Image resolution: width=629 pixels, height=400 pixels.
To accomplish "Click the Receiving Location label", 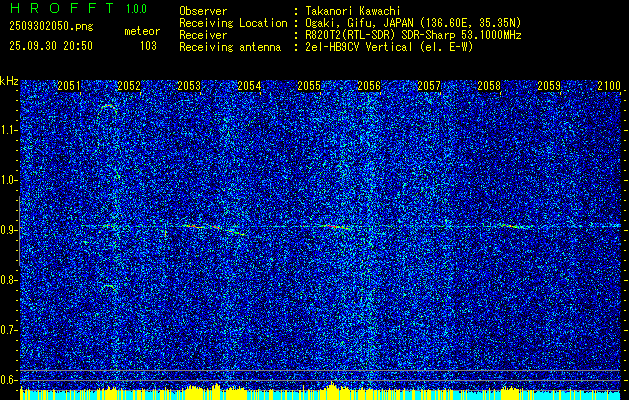I will coord(233,23).
